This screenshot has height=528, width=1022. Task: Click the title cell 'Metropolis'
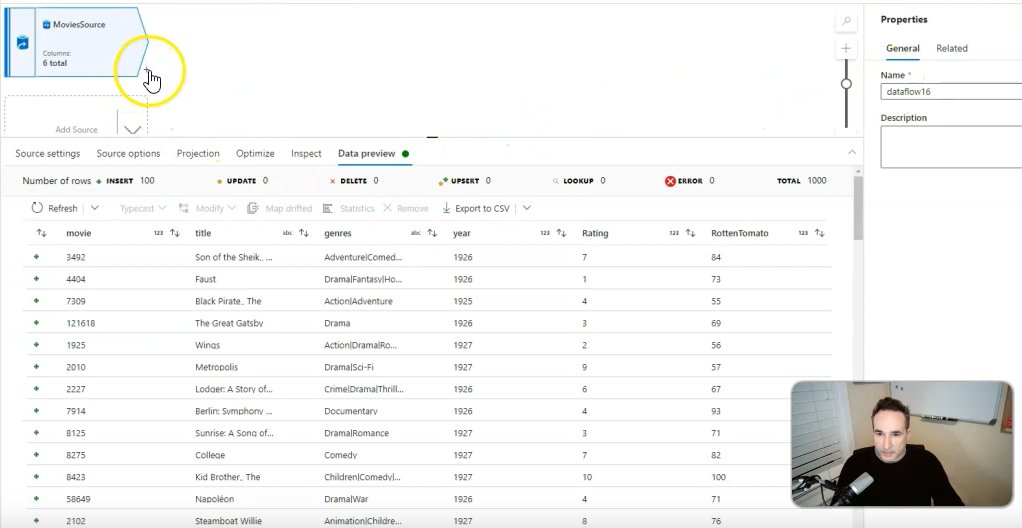coord(214,367)
